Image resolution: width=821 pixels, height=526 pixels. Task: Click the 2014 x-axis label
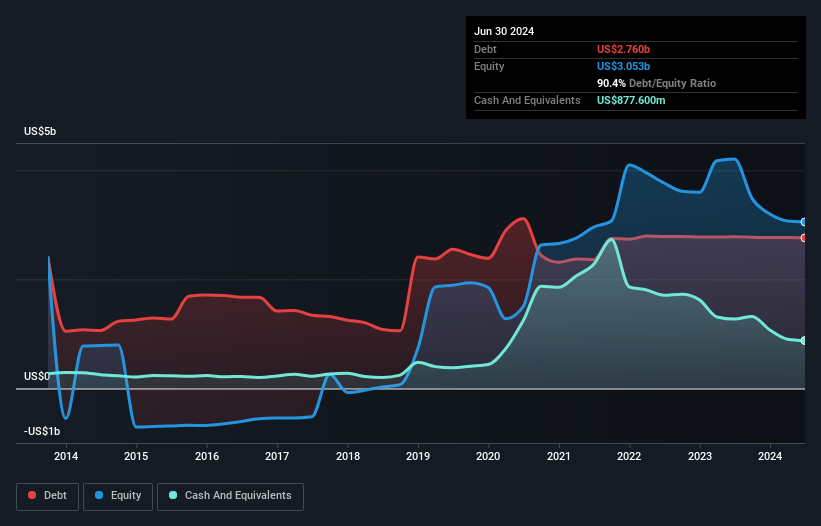pos(66,456)
